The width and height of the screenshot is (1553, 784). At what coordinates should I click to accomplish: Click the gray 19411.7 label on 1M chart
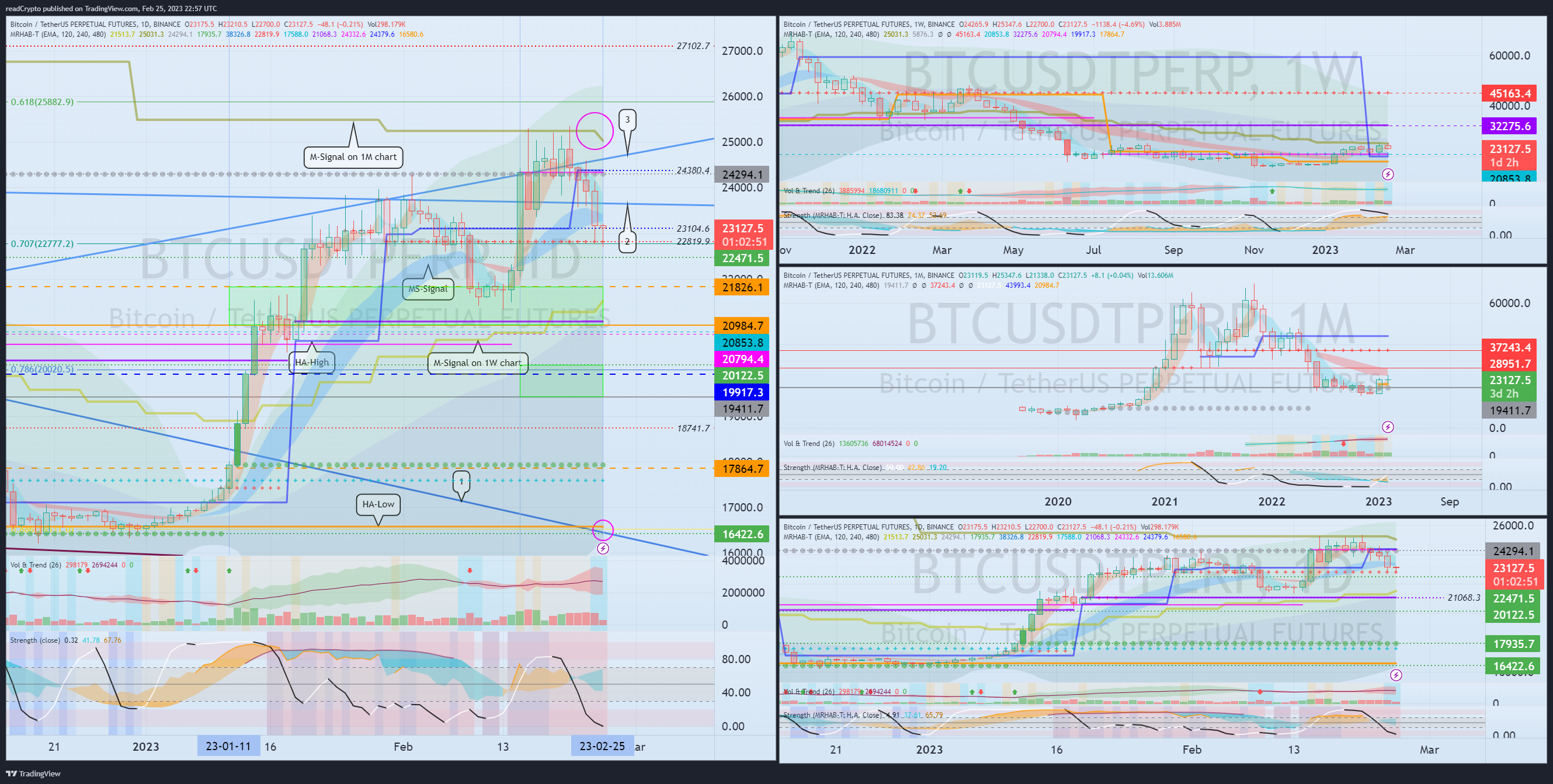click(1510, 410)
